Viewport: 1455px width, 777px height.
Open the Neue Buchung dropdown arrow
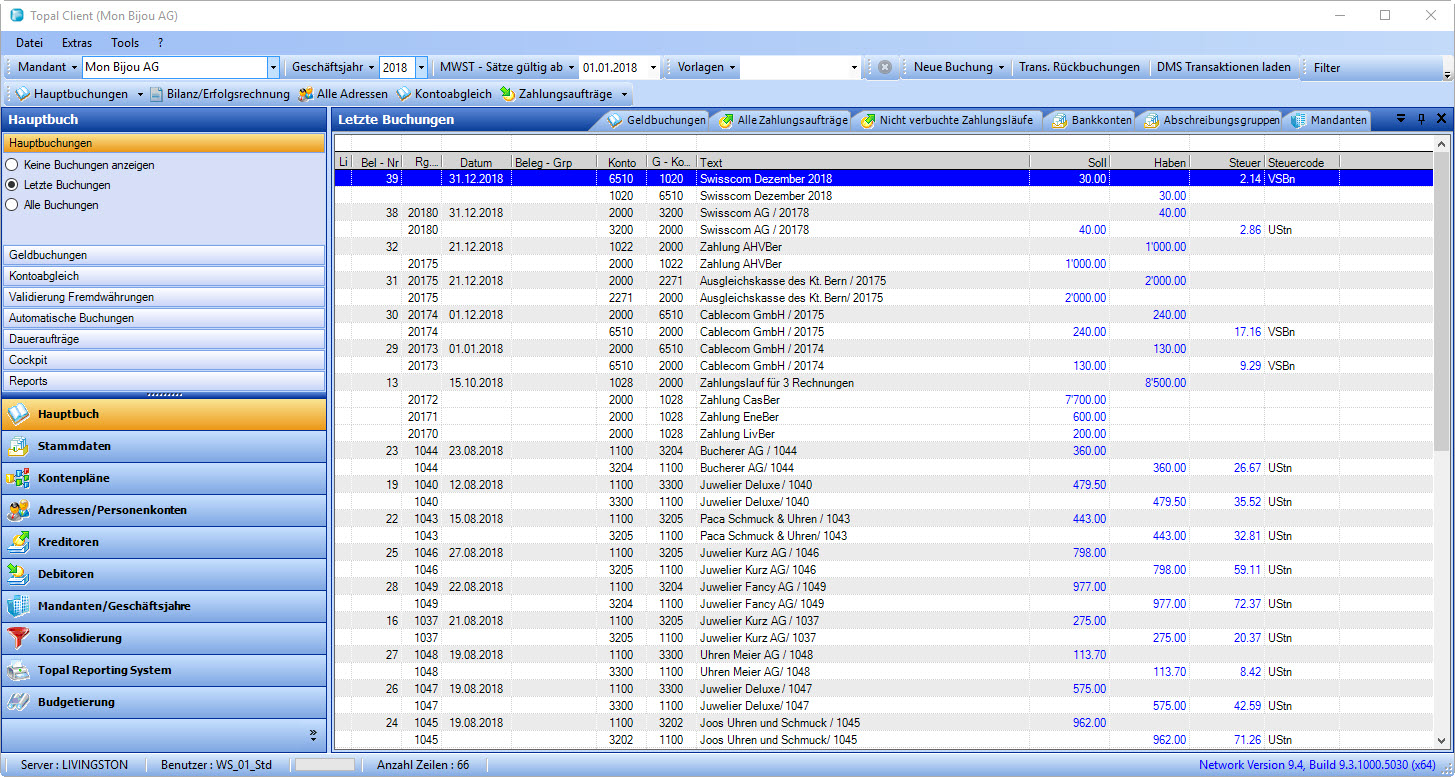tap(1001, 67)
